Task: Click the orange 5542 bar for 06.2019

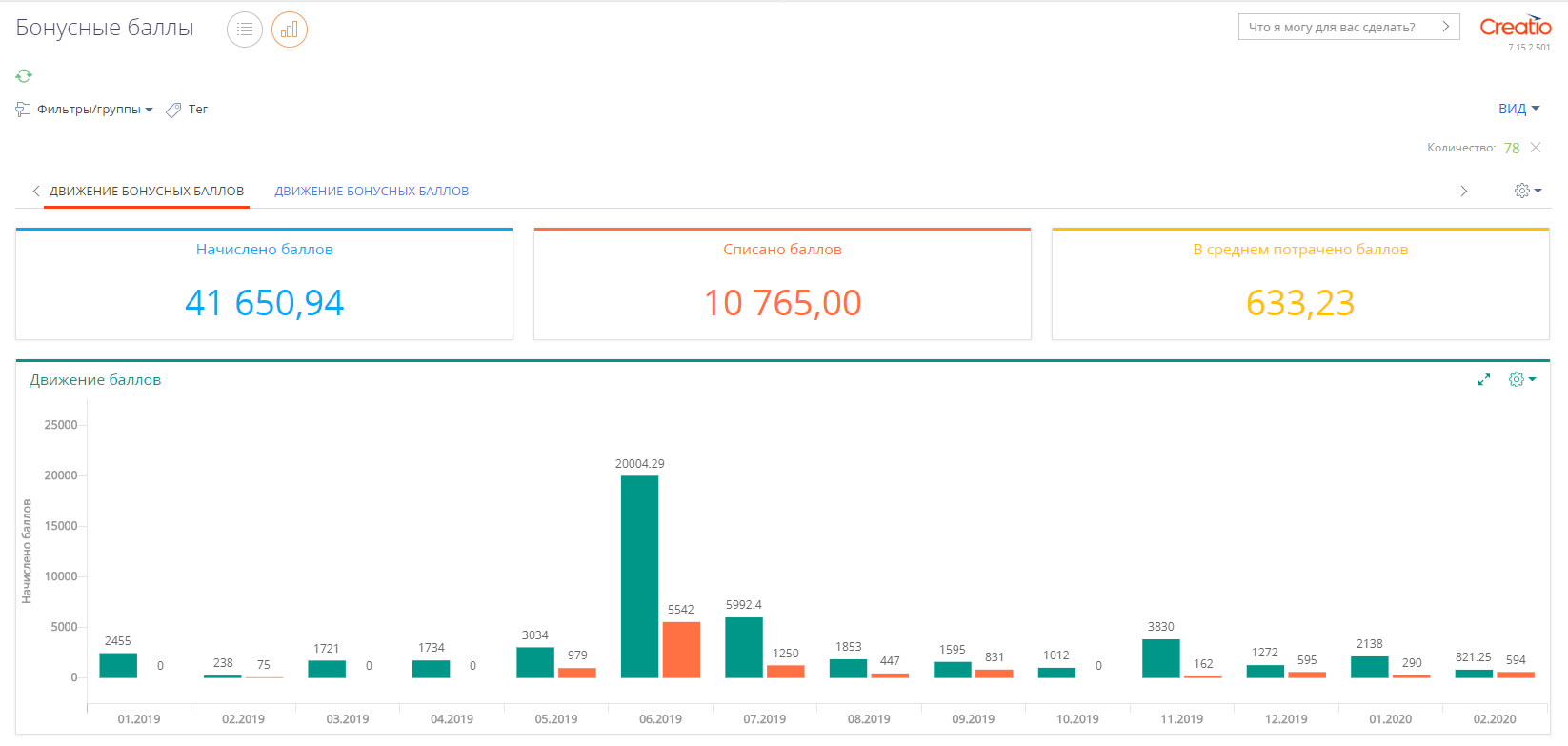Action: point(681,650)
